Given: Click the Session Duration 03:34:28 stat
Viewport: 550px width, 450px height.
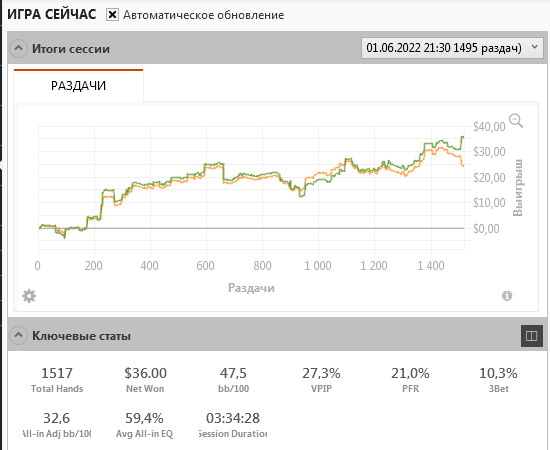Looking at the screenshot, I should 233,424.
